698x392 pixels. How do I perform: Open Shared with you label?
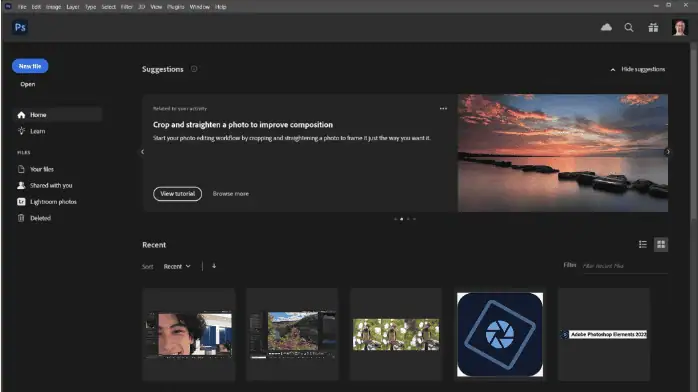coord(51,186)
